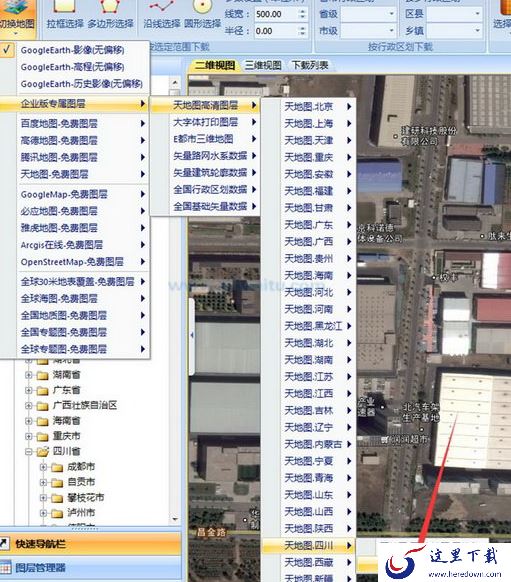The height and width of the screenshot is (582, 511).
Task: Choose 天地图.四川 highlighted entry
Action: 308,546
